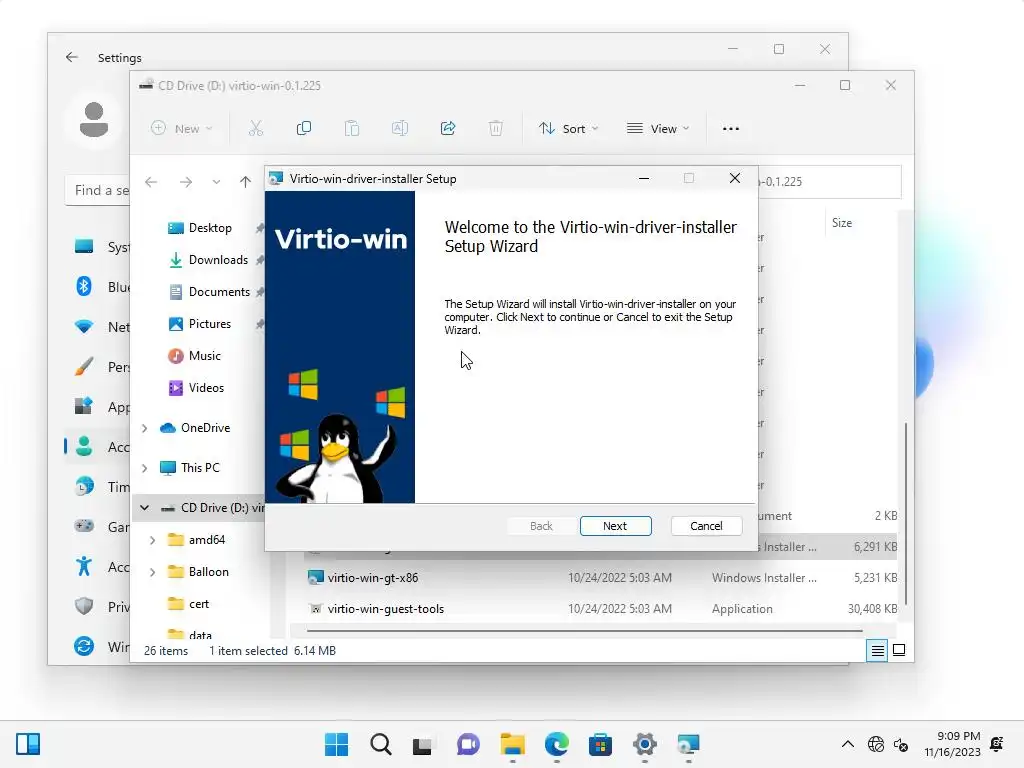The height and width of the screenshot is (768, 1024).
Task: Go back in File Explorer navigation
Action: point(151,182)
